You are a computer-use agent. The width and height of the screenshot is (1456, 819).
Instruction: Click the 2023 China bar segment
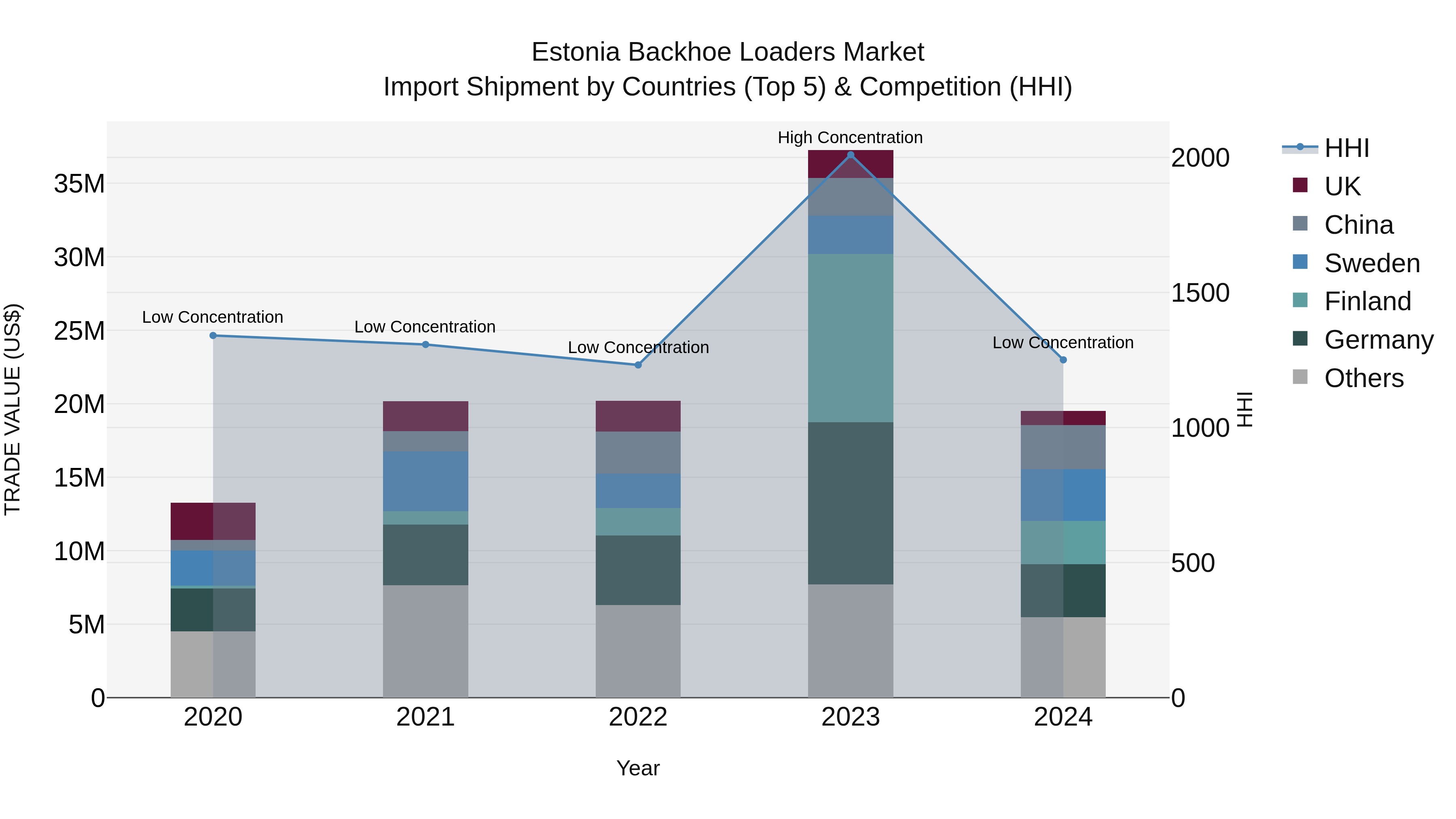click(851, 197)
